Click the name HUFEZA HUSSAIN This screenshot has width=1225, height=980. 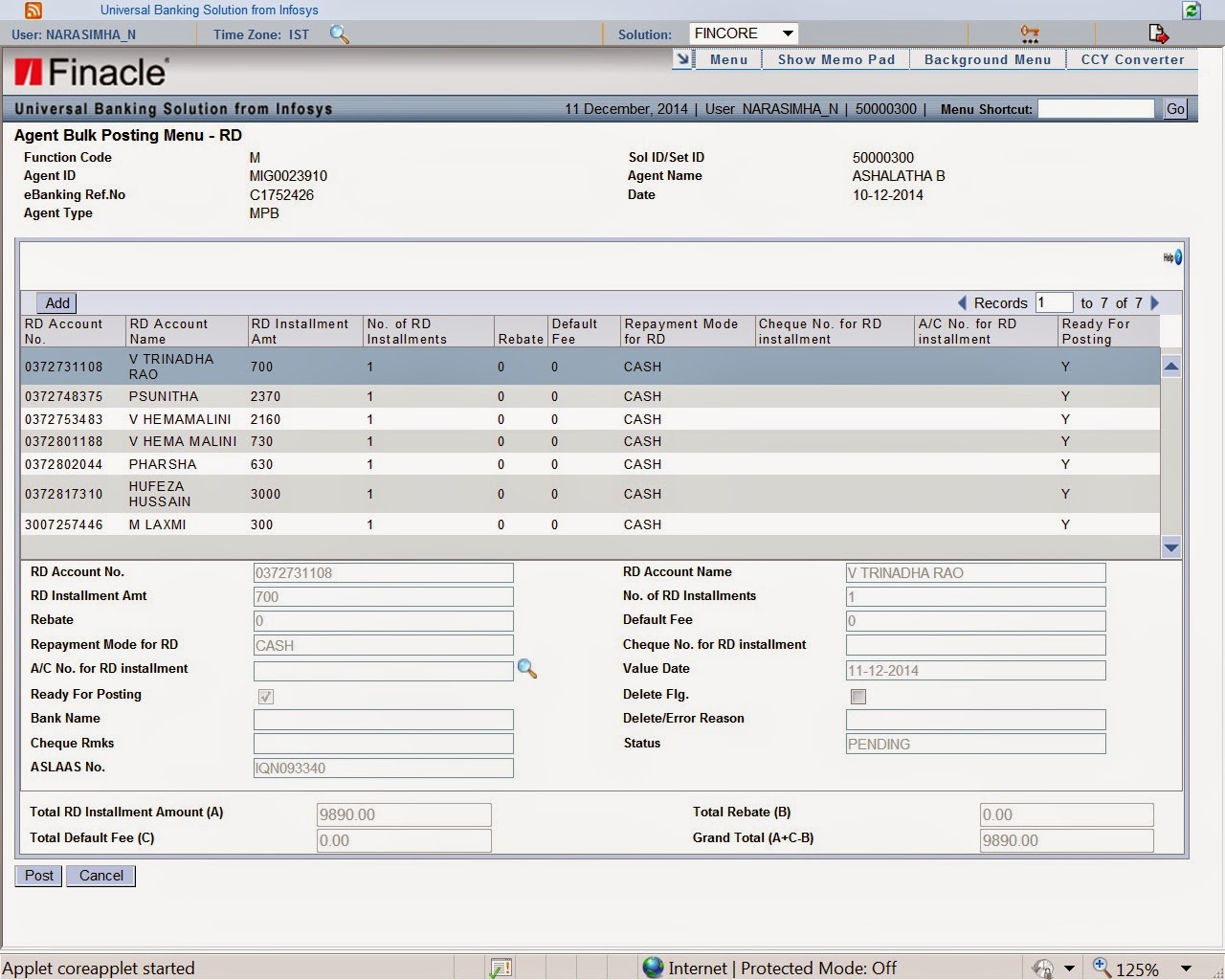coord(160,494)
